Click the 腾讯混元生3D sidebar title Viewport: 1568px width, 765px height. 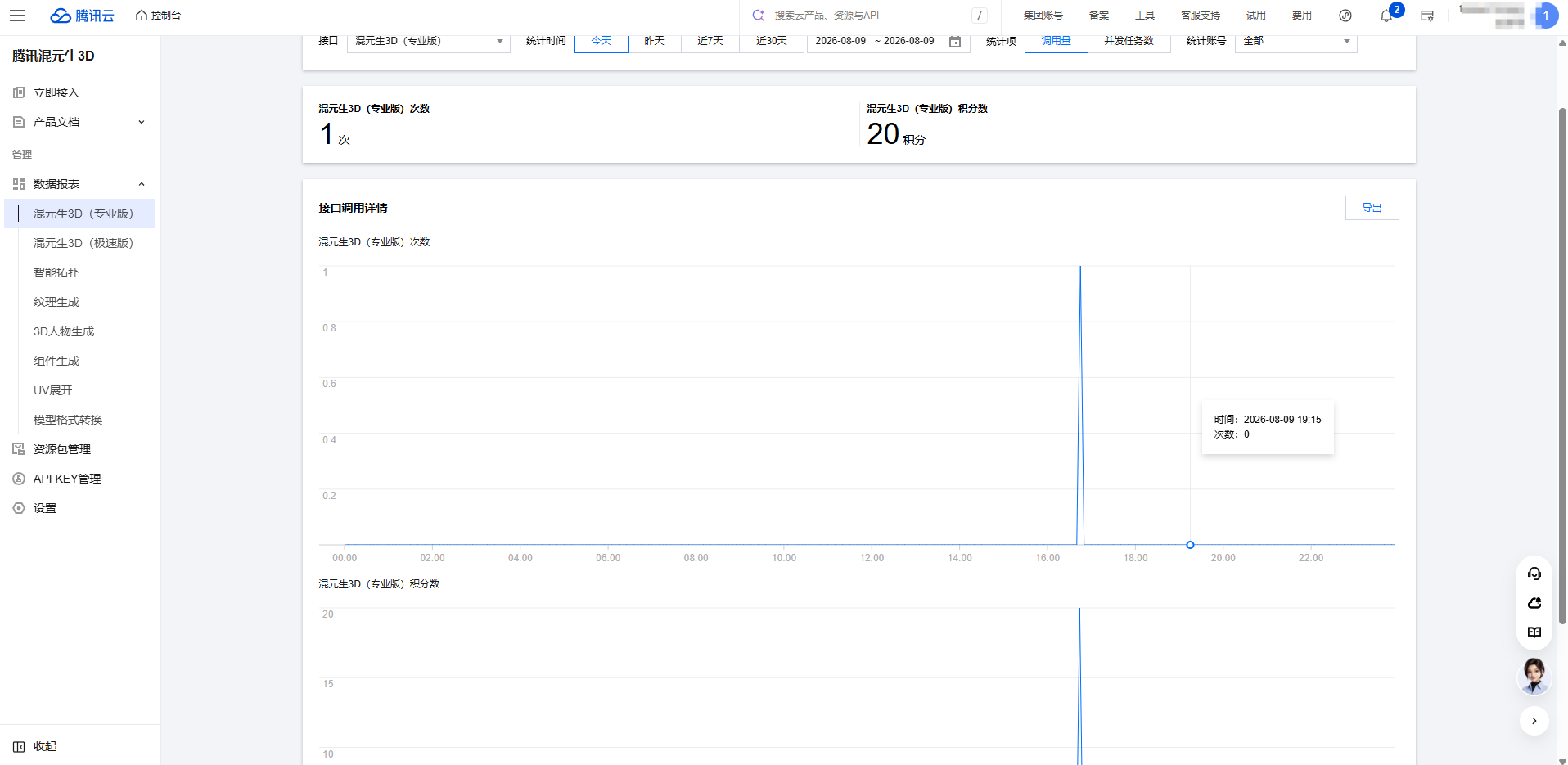(53, 56)
